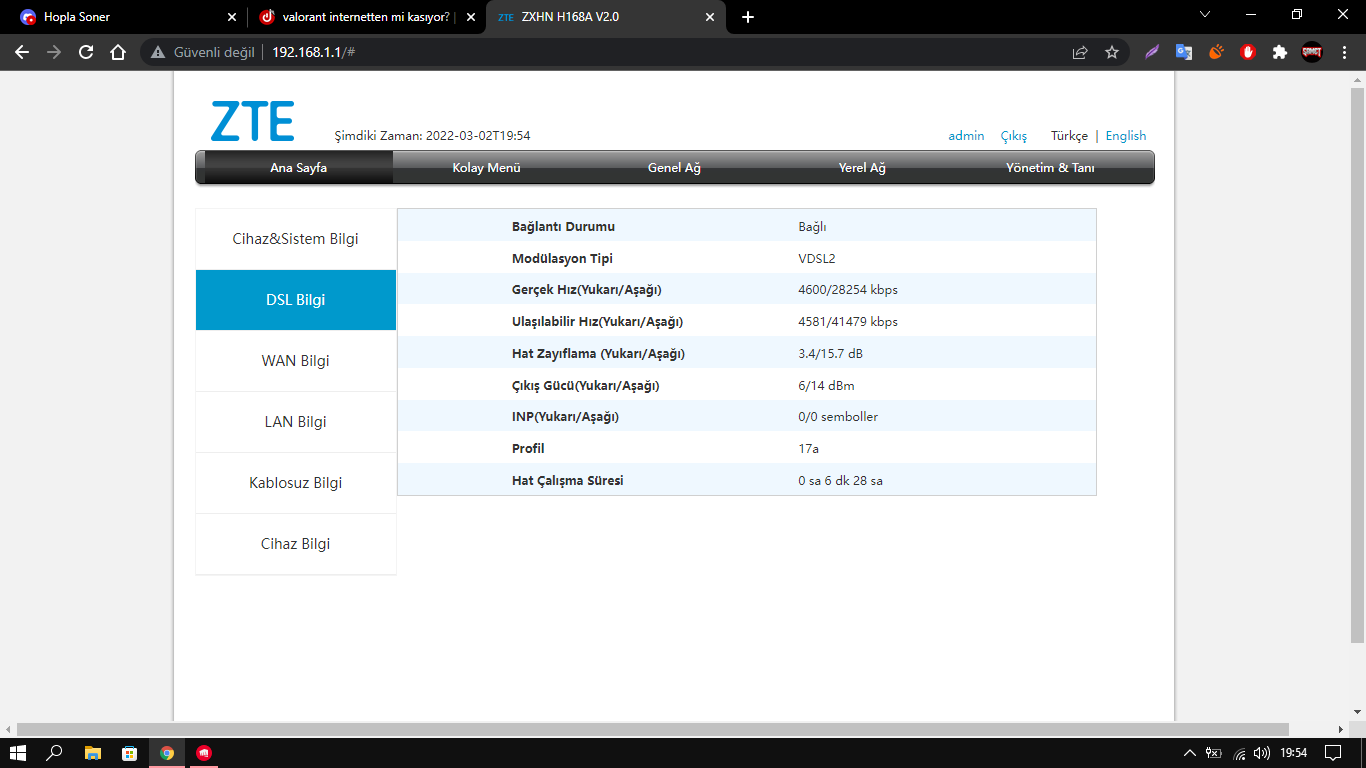Open File Explorer from the taskbar

point(92,753)
